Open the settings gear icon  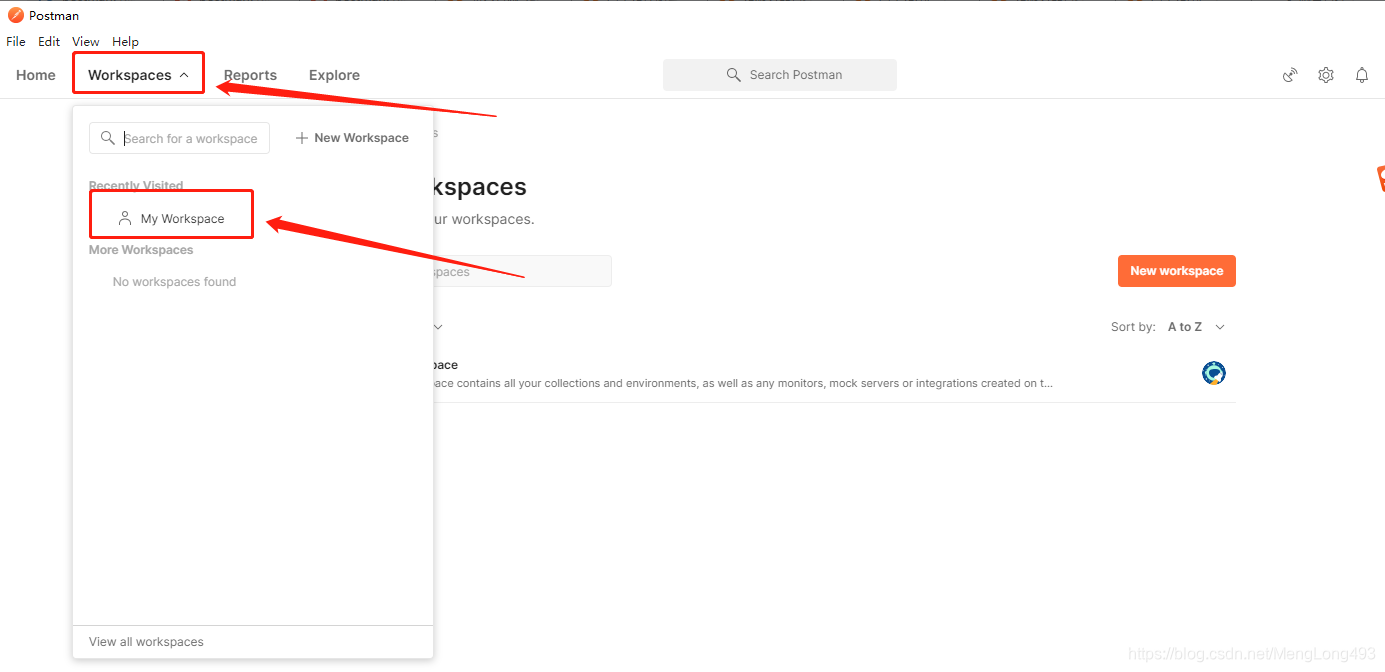point(1326,75)
